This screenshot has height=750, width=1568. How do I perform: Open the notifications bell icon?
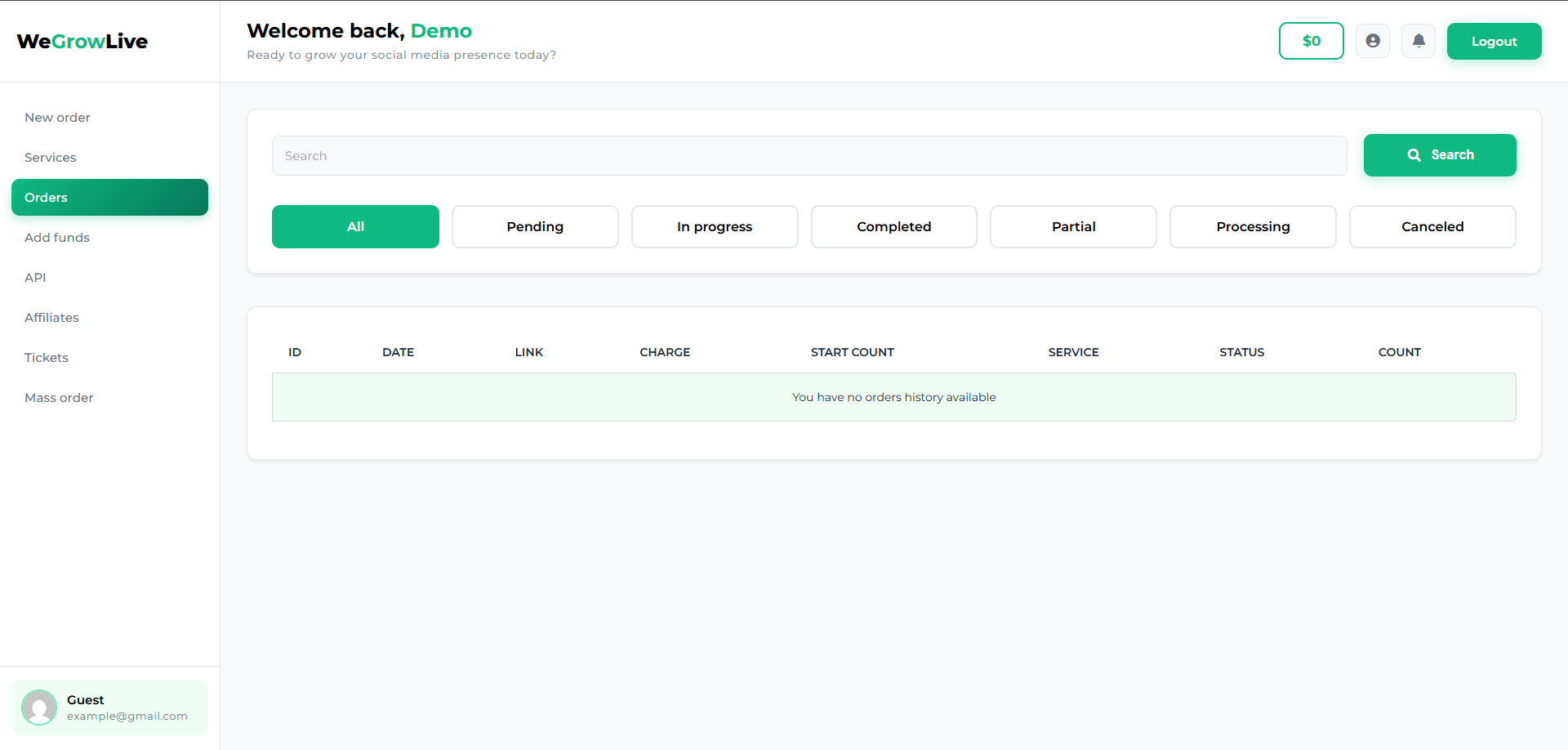click(1419, 41)
